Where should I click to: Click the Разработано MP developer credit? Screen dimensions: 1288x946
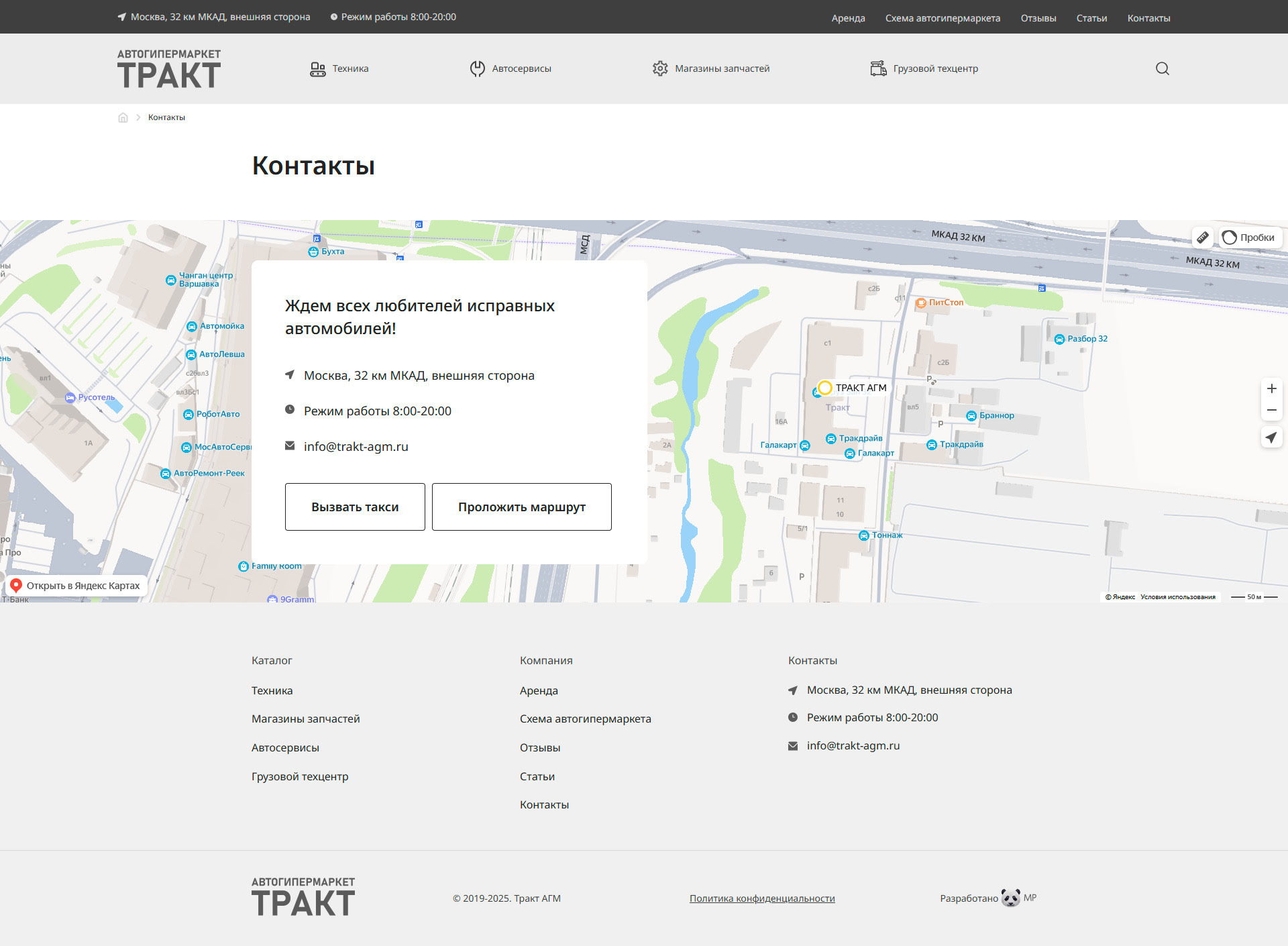coord(988,898)
